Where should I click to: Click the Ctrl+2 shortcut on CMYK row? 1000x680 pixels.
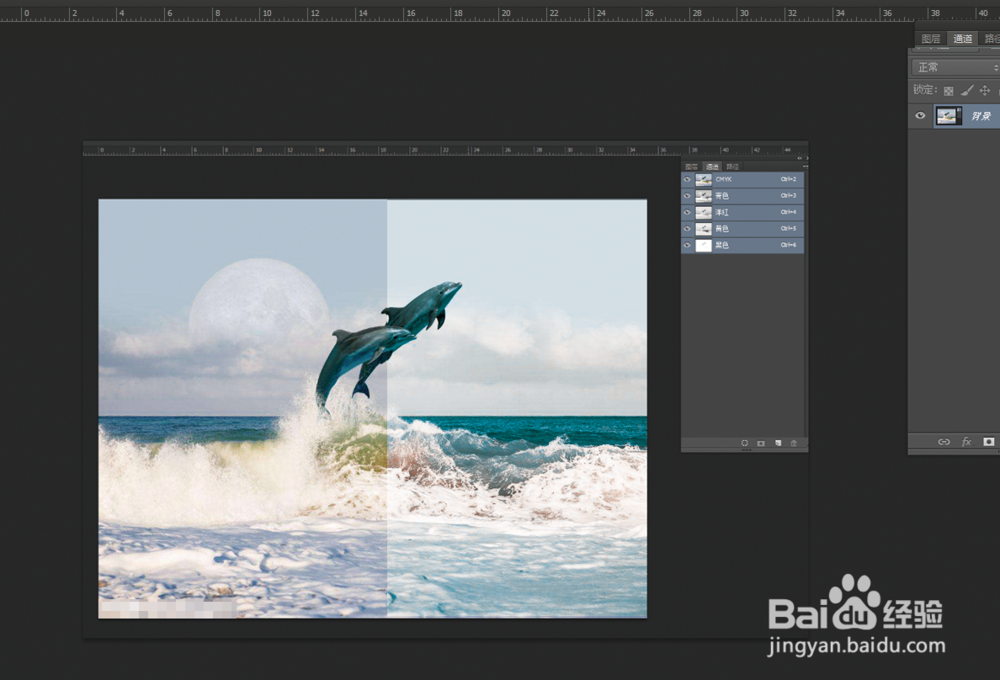(x=788, y=180)
